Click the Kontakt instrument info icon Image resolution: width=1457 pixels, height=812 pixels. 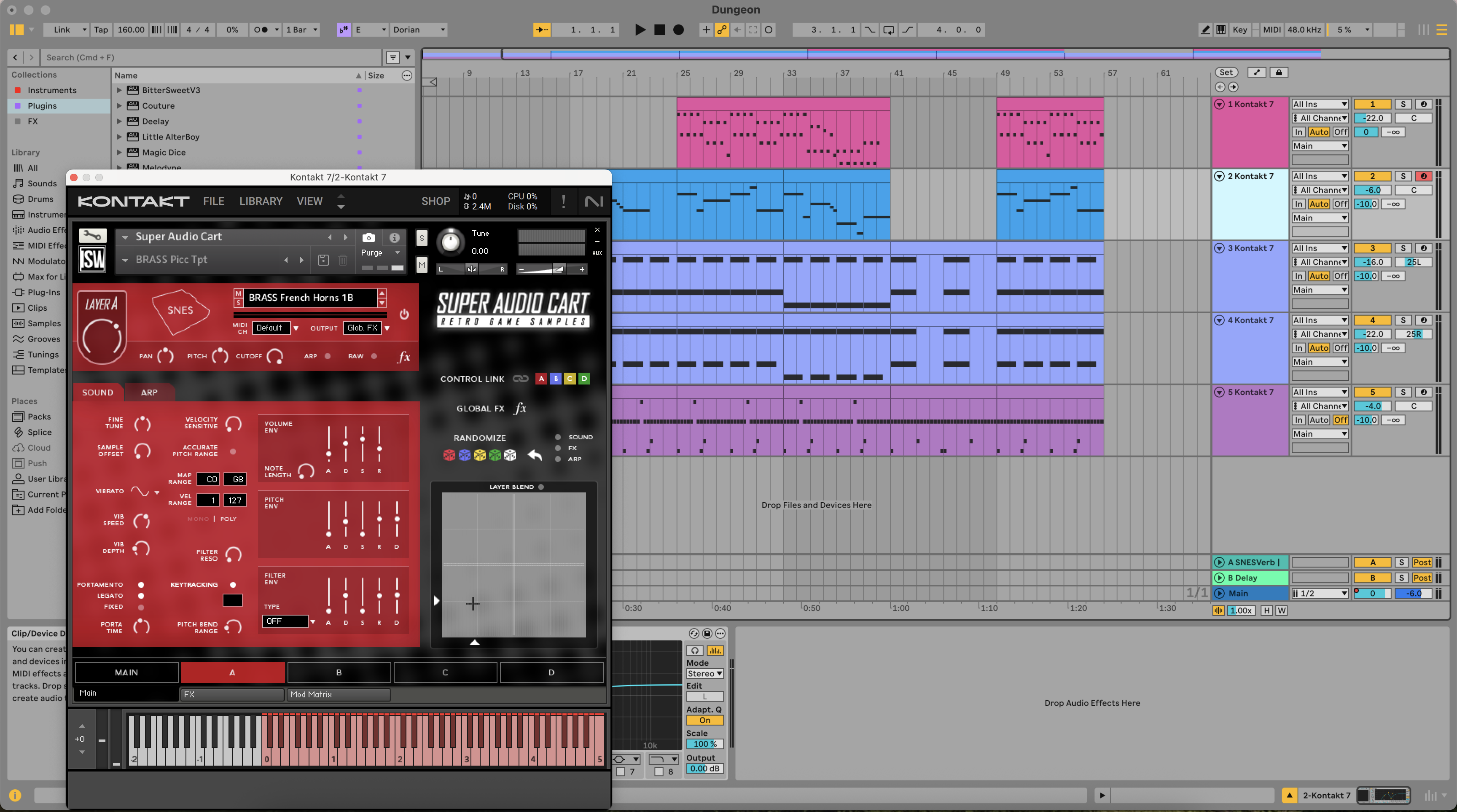coord(394,237)
